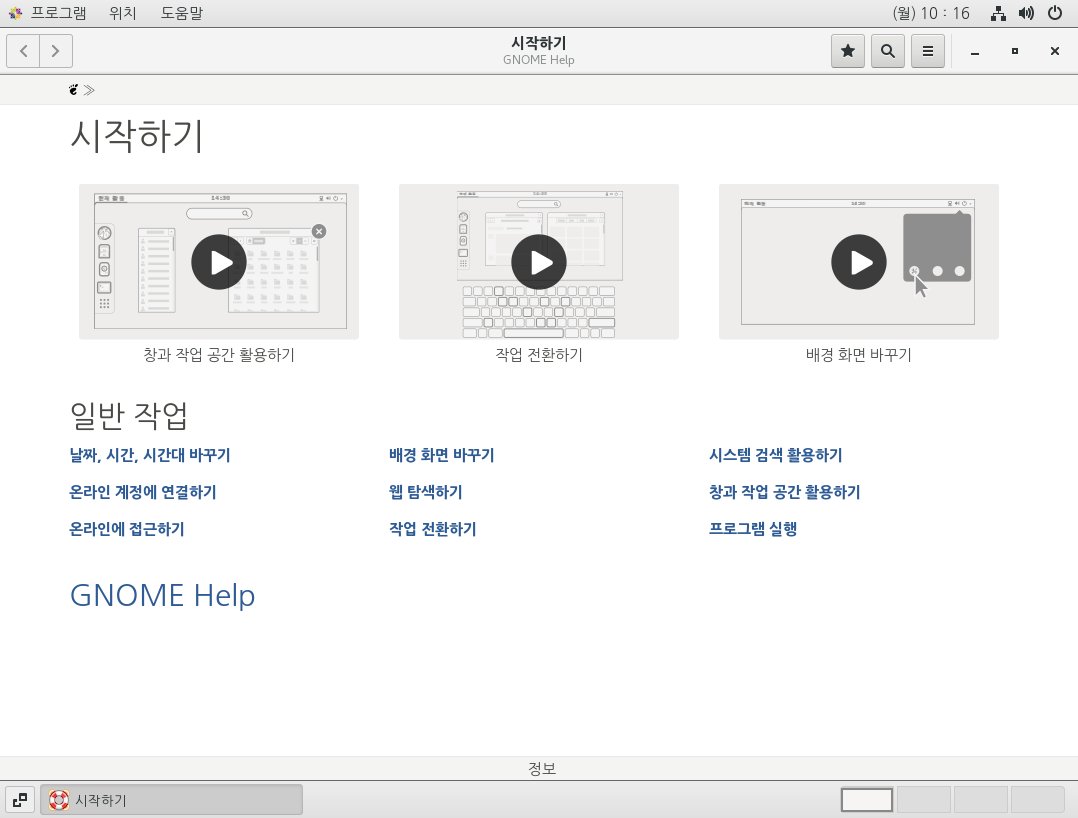Switch to the fourth workspace box
Viewport: 1078px width, 818px height.
coord(1038,800)
